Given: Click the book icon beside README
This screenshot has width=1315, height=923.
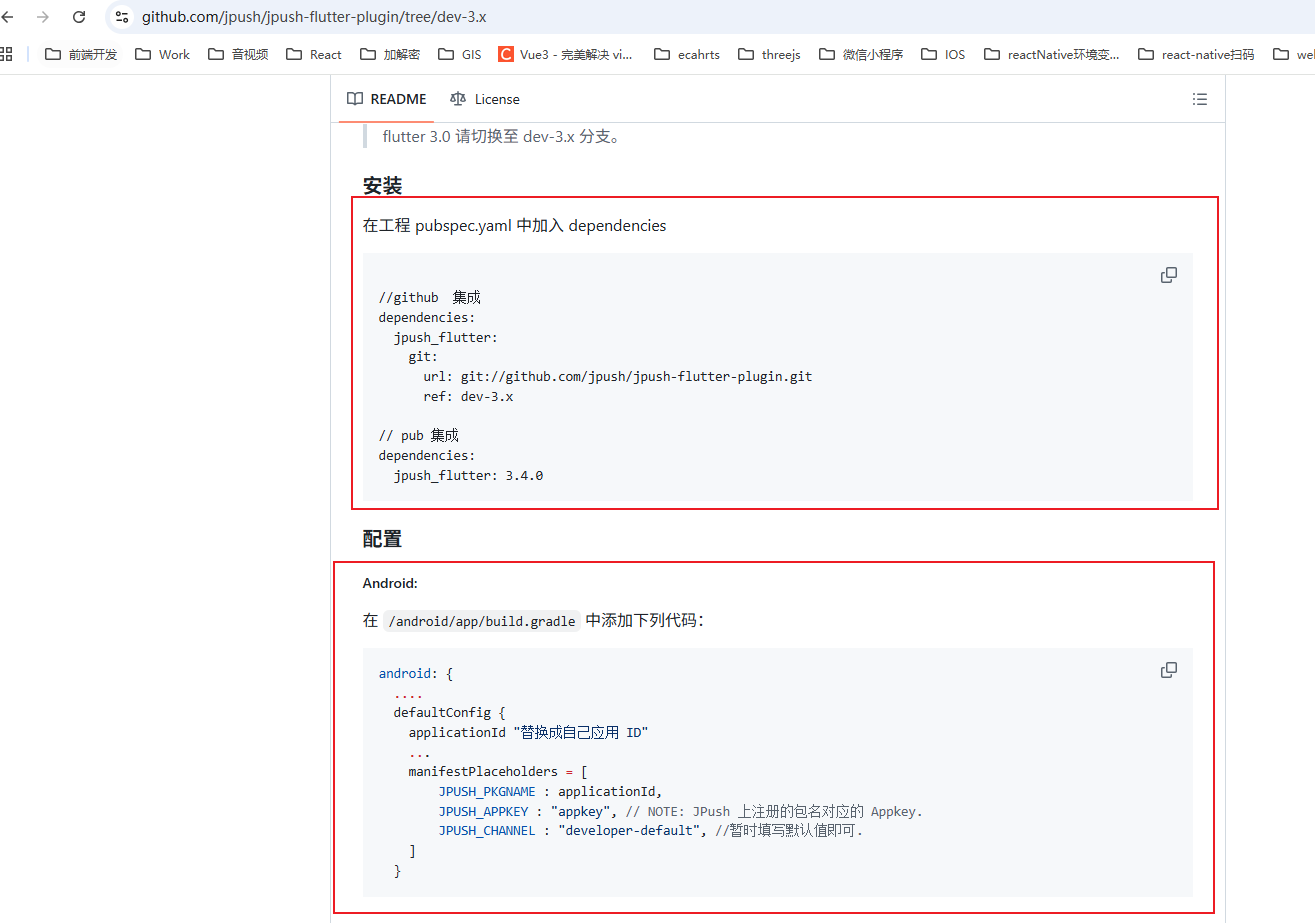Looking at the screenshot, I should click(x=354, y=99).
